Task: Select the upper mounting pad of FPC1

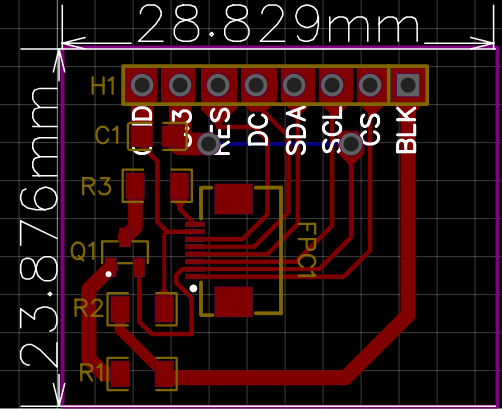Action: point(233,199)
